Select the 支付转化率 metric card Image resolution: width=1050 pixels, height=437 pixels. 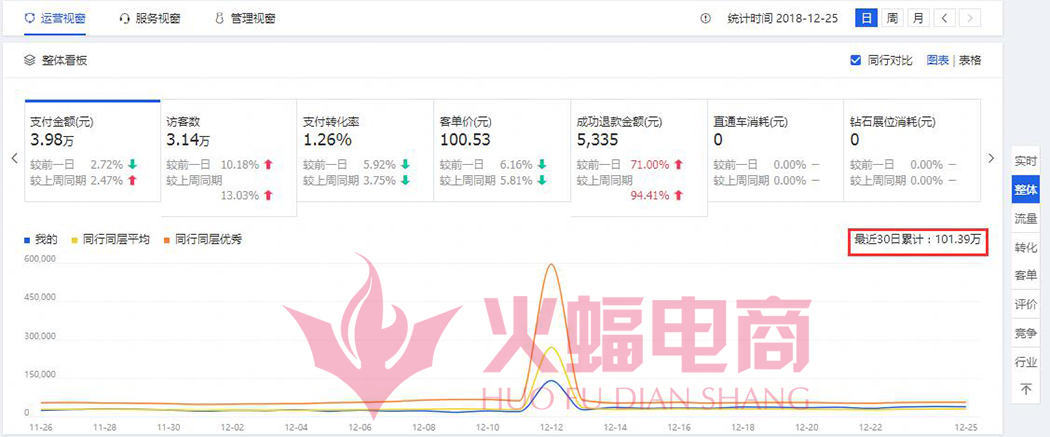point(365,151)
